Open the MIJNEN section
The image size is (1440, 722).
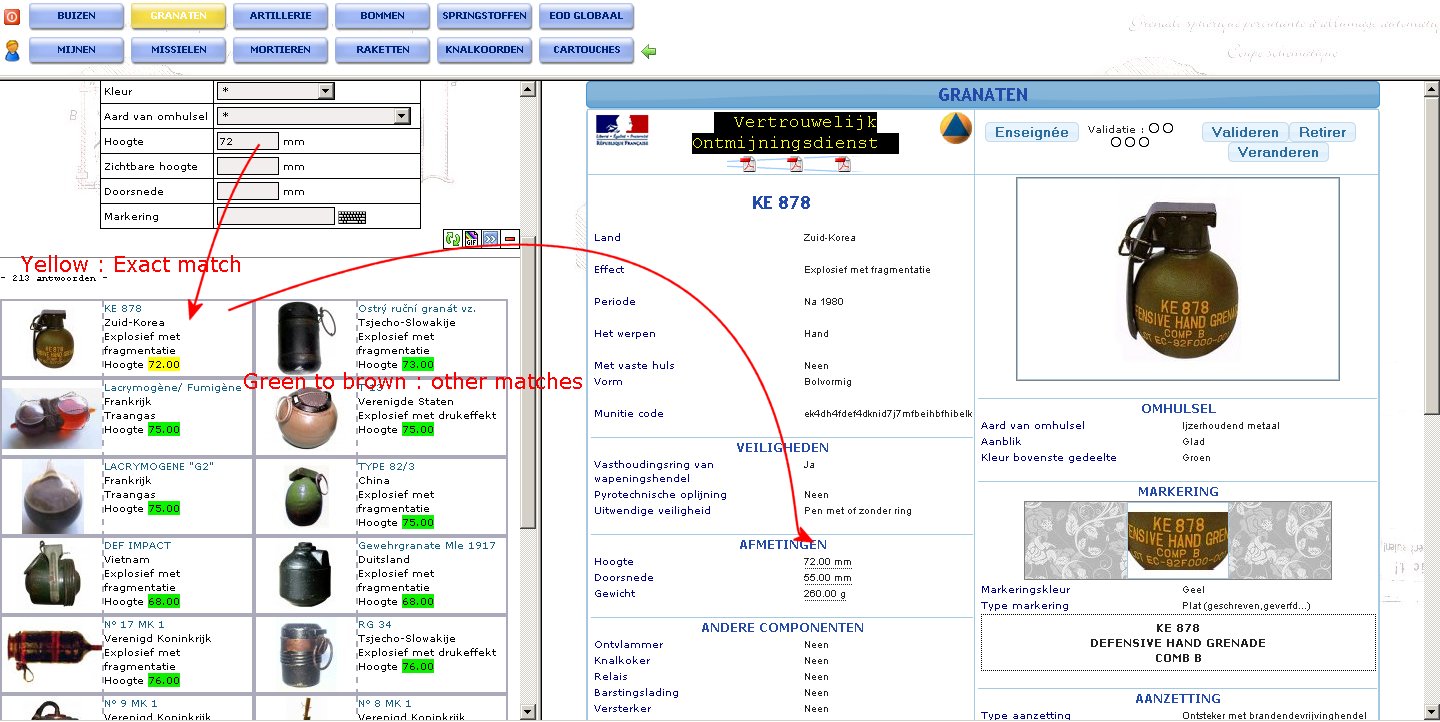point(76,50)
